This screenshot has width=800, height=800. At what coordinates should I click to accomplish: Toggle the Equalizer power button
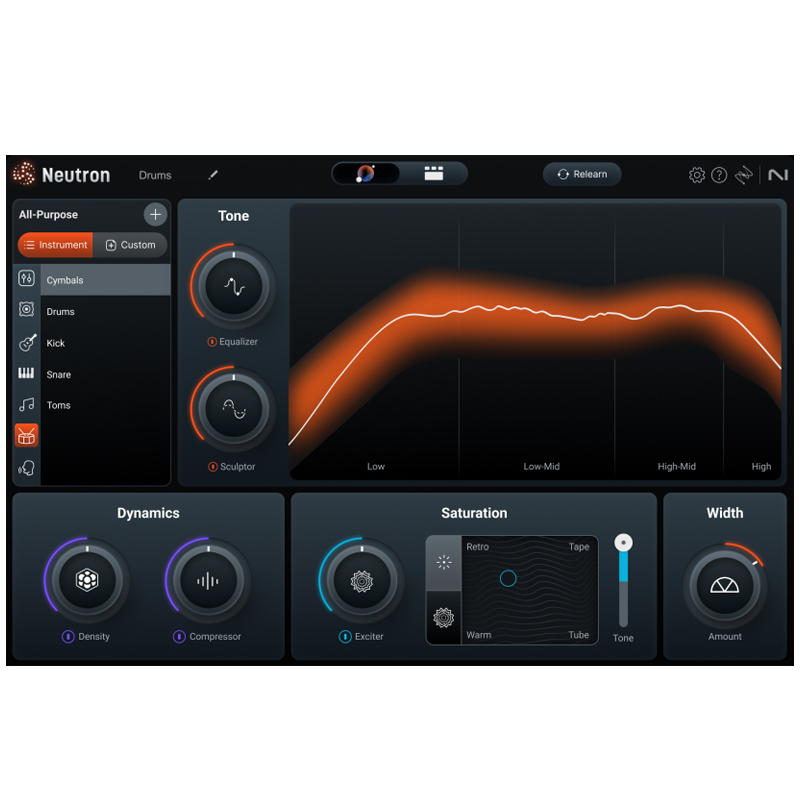(212, 342)
